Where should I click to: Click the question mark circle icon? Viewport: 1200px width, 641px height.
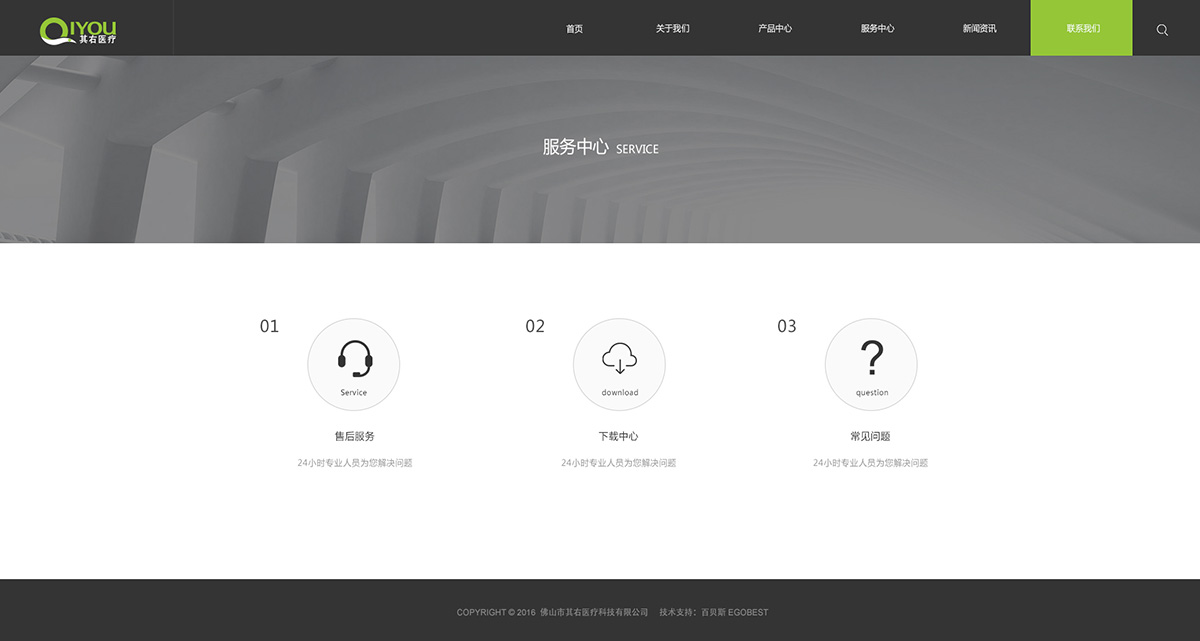871,365
